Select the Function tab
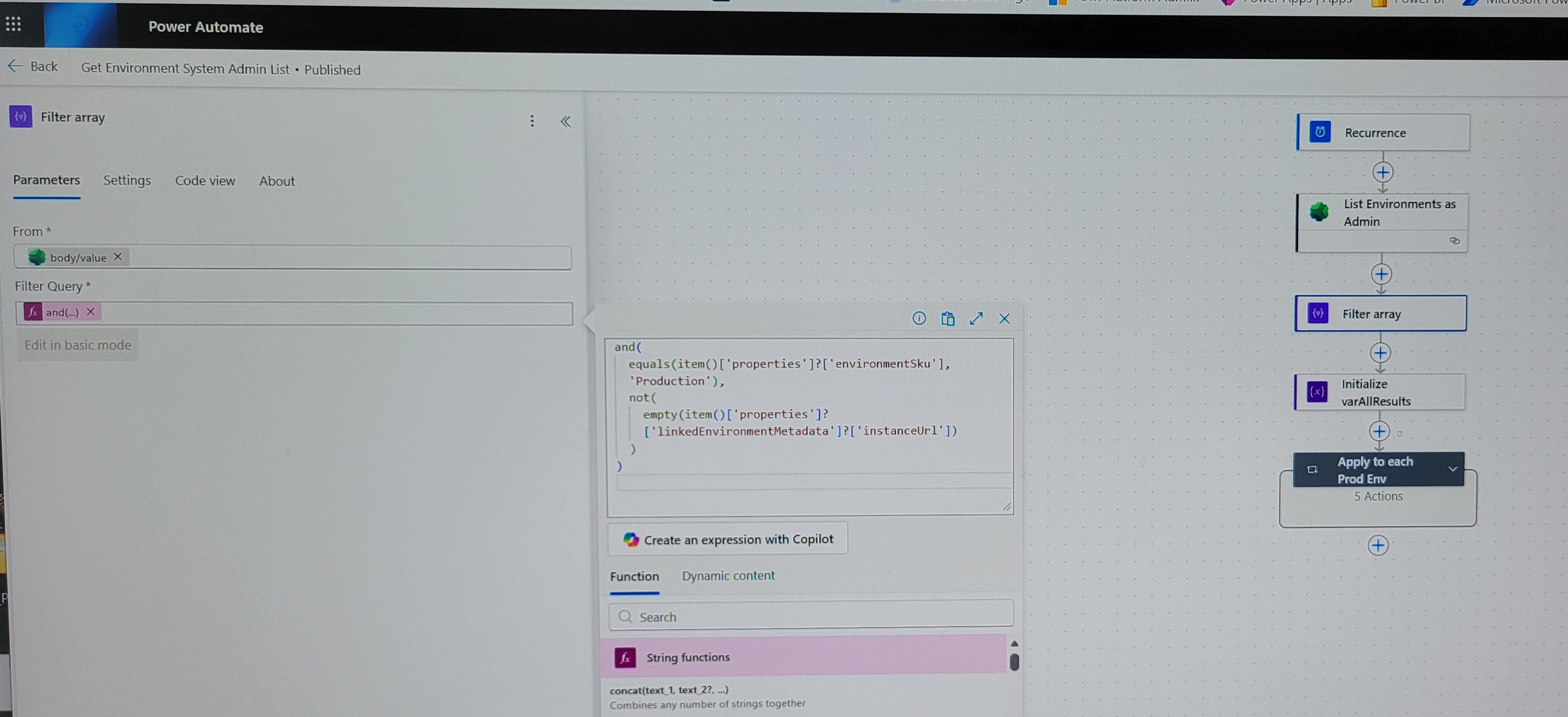 [x=634, y=576]
